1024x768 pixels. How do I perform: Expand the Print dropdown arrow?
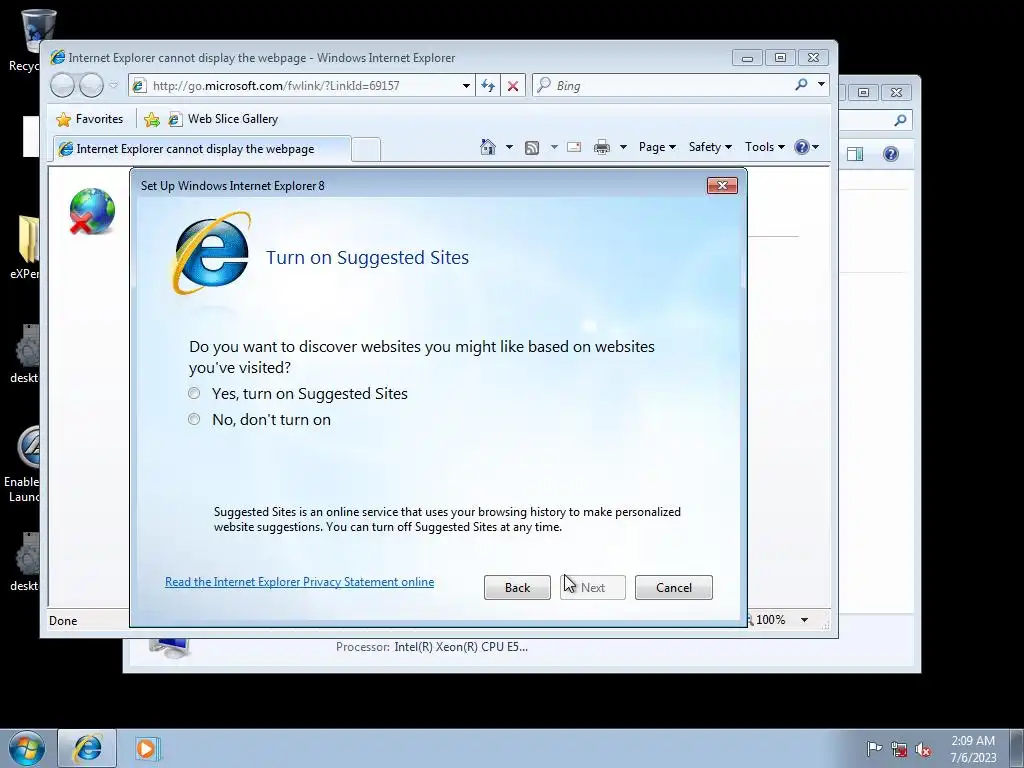[x=623, y=147]
